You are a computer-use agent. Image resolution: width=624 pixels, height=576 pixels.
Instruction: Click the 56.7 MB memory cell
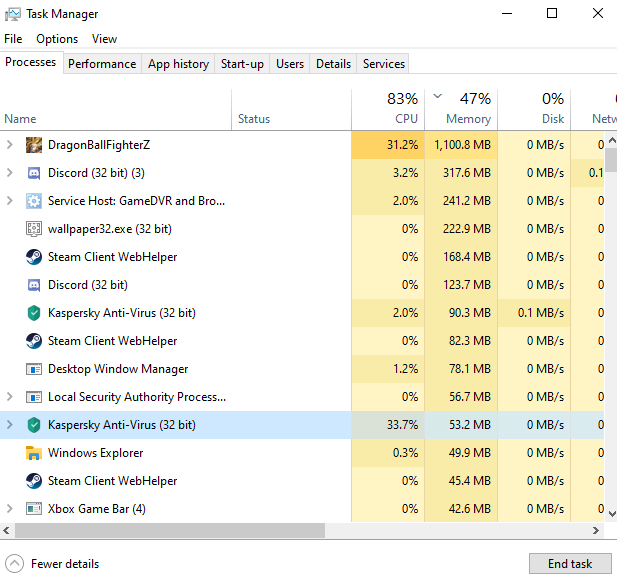[461, 397]
